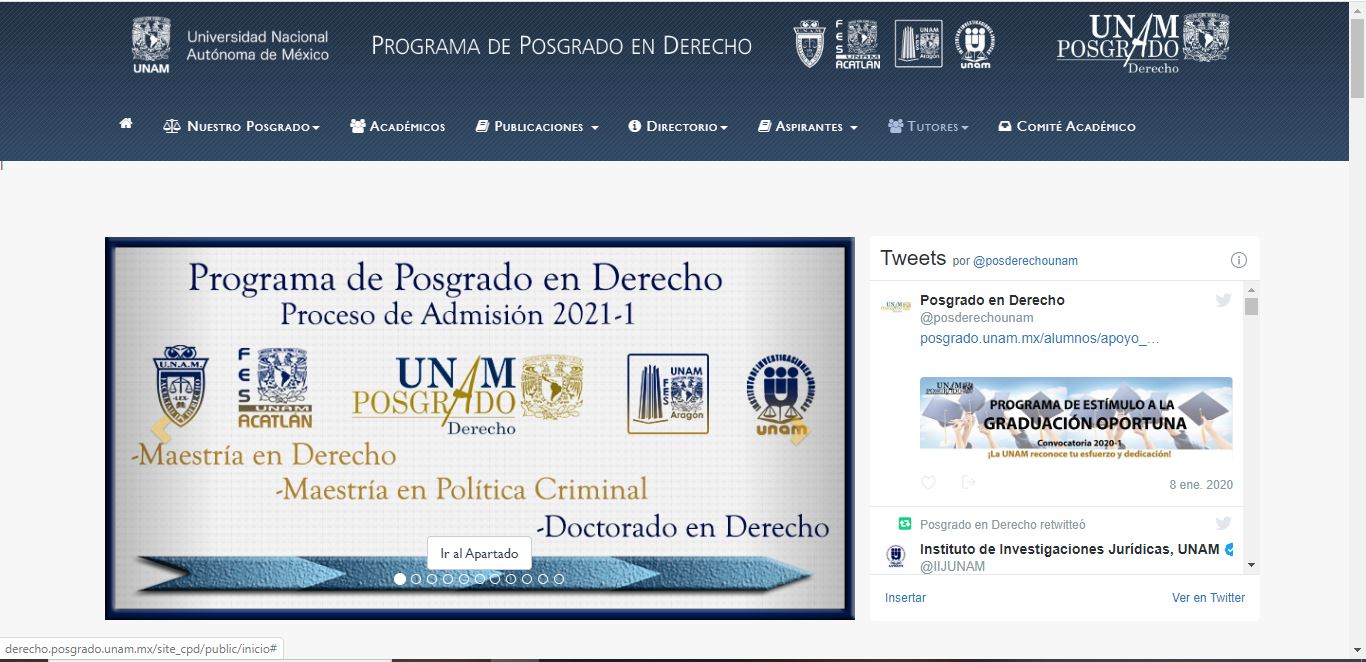This screenshot has height=662, width=1366.
Task: Expand the Nuestro Posgrado dropdown menu
Action: coord(242,127)
